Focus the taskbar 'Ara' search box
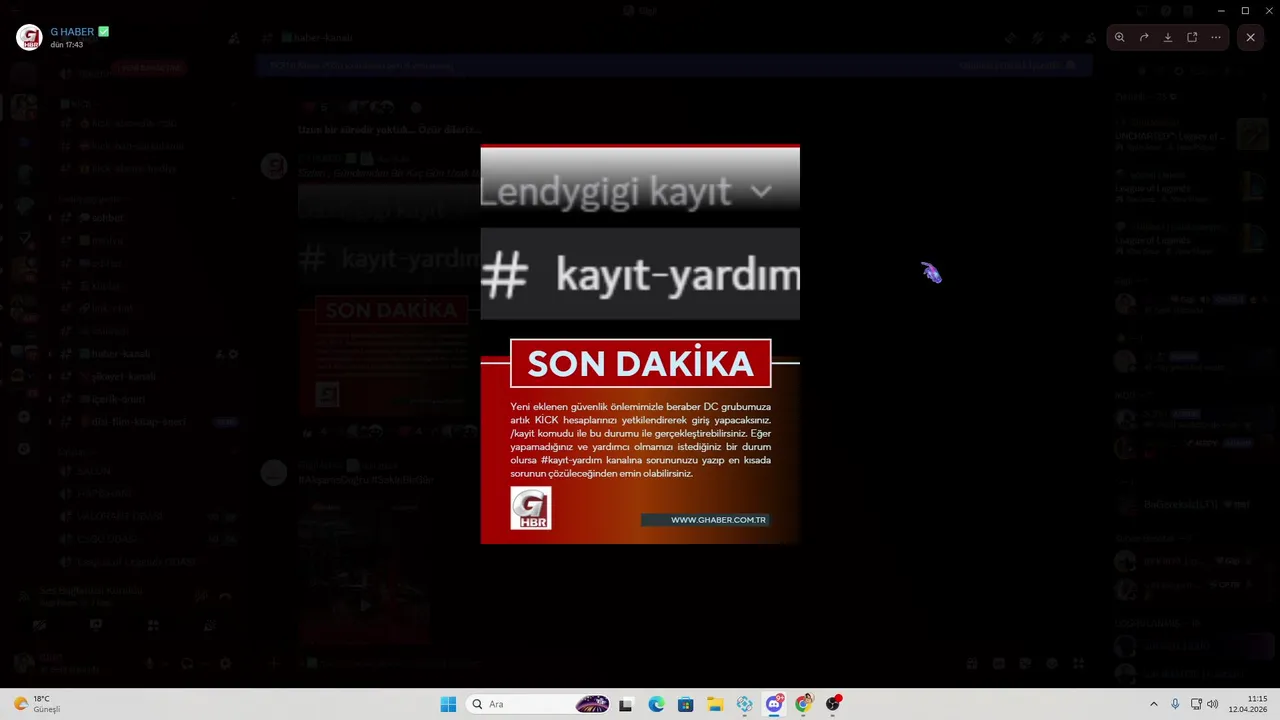The height and width of the screenshot is (720, 1280). 540,704
